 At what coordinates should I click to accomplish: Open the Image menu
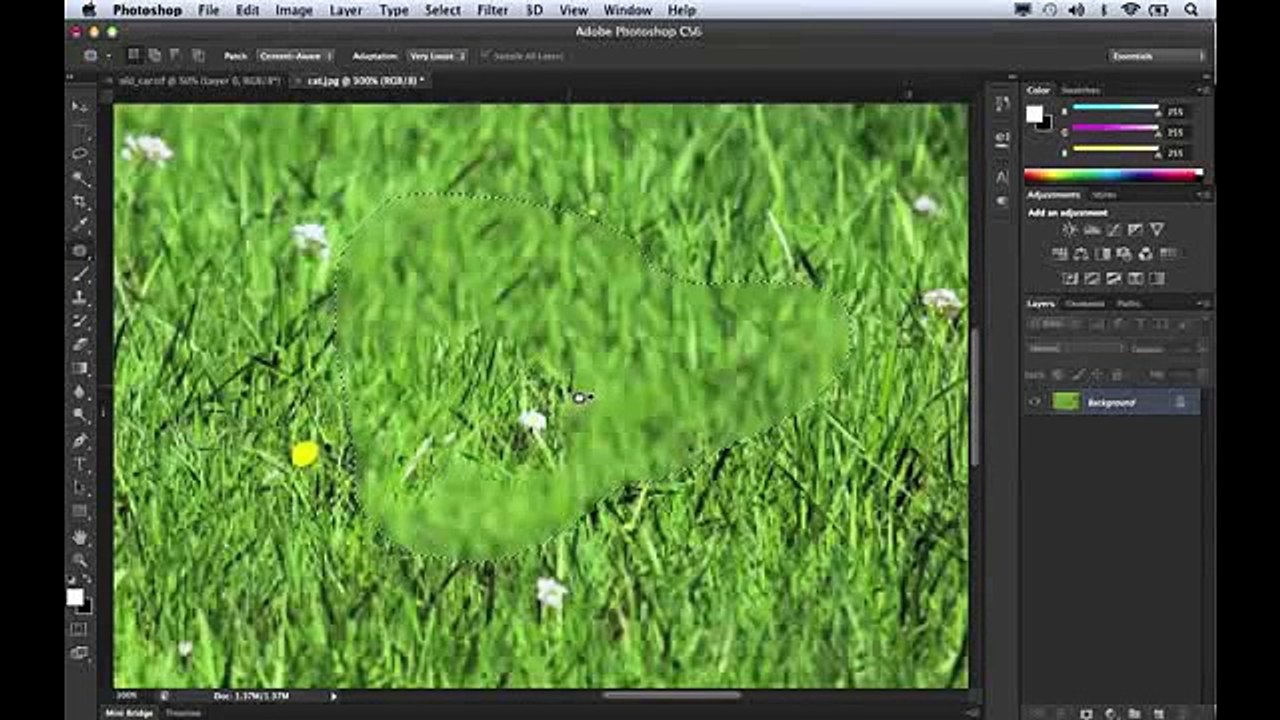pos(294,10)
